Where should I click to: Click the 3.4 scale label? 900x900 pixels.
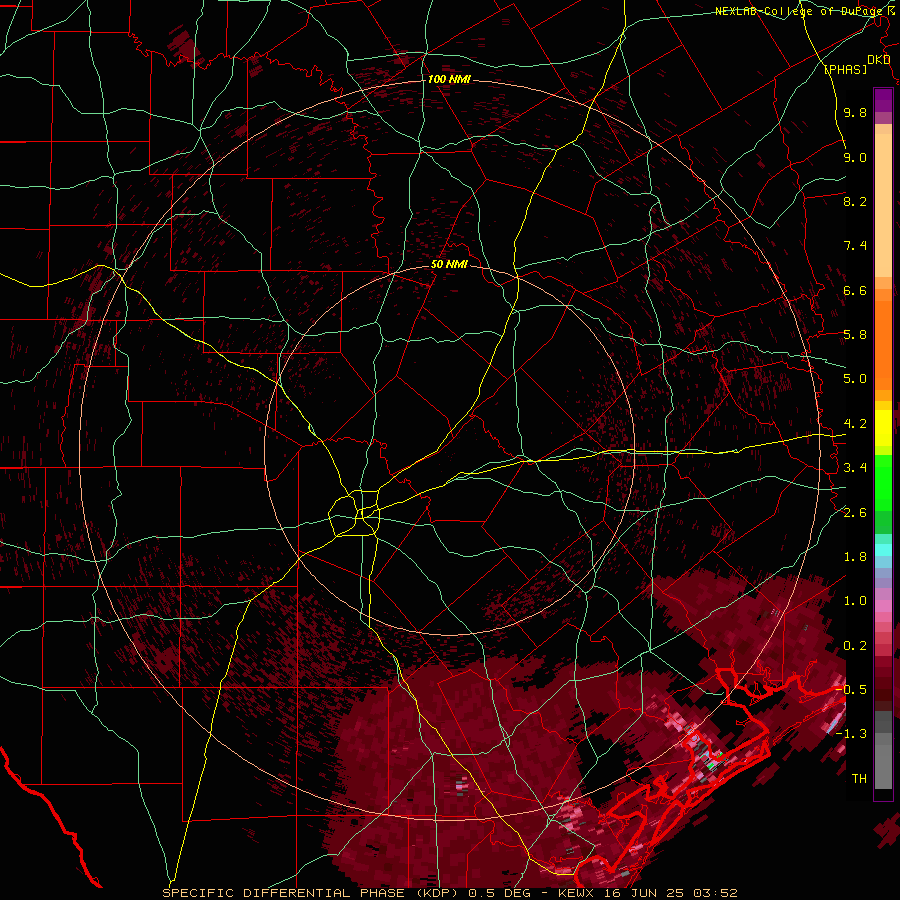coord(855,468)
